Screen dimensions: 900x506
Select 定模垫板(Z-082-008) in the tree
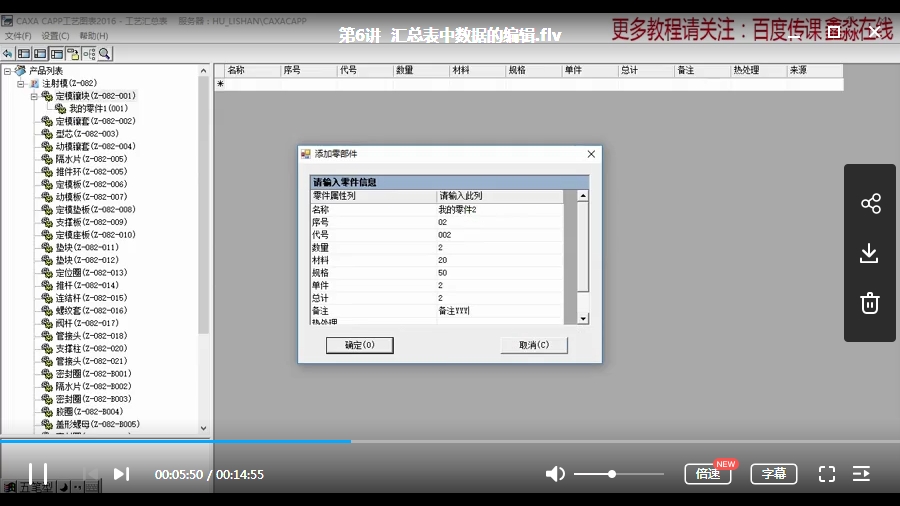point(95,209)
